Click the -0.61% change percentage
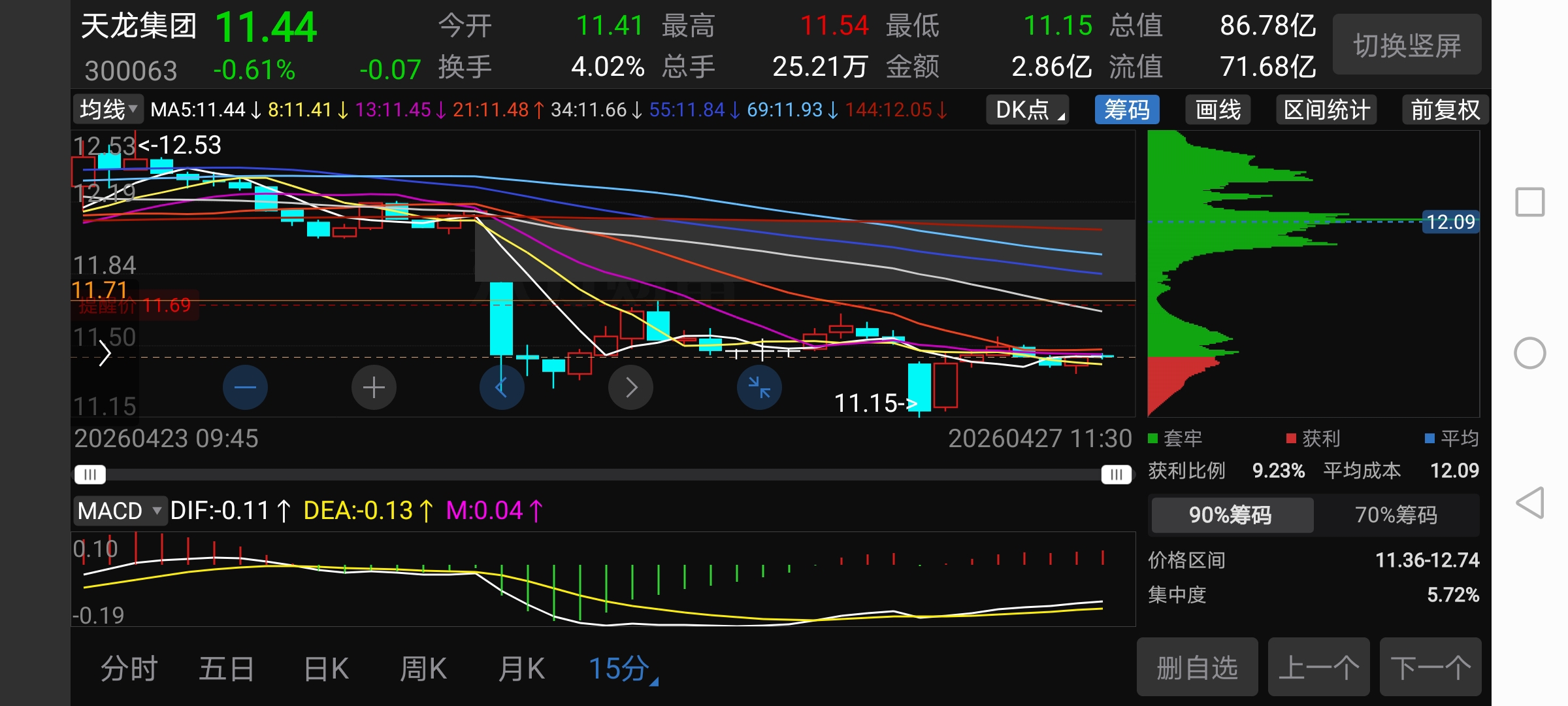Image resolution: width=1568 pixels, height=706 pixels. click(x=254, y=70)
